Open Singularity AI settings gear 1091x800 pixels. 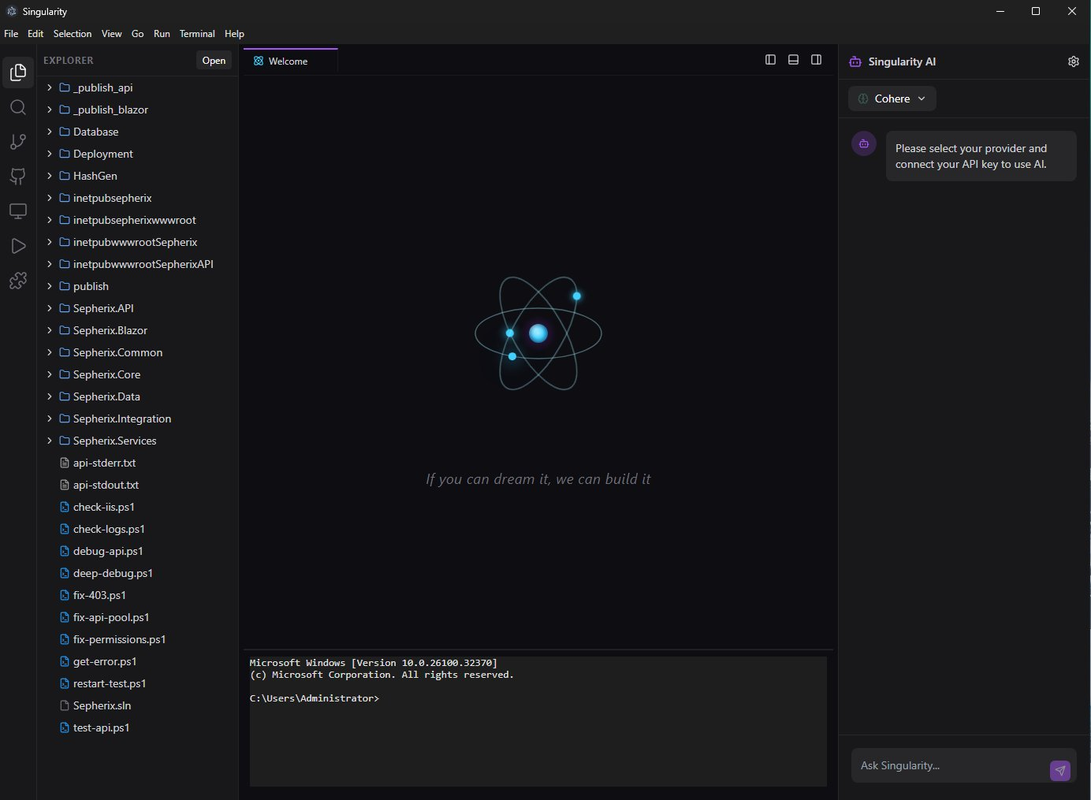(1073, 61)
